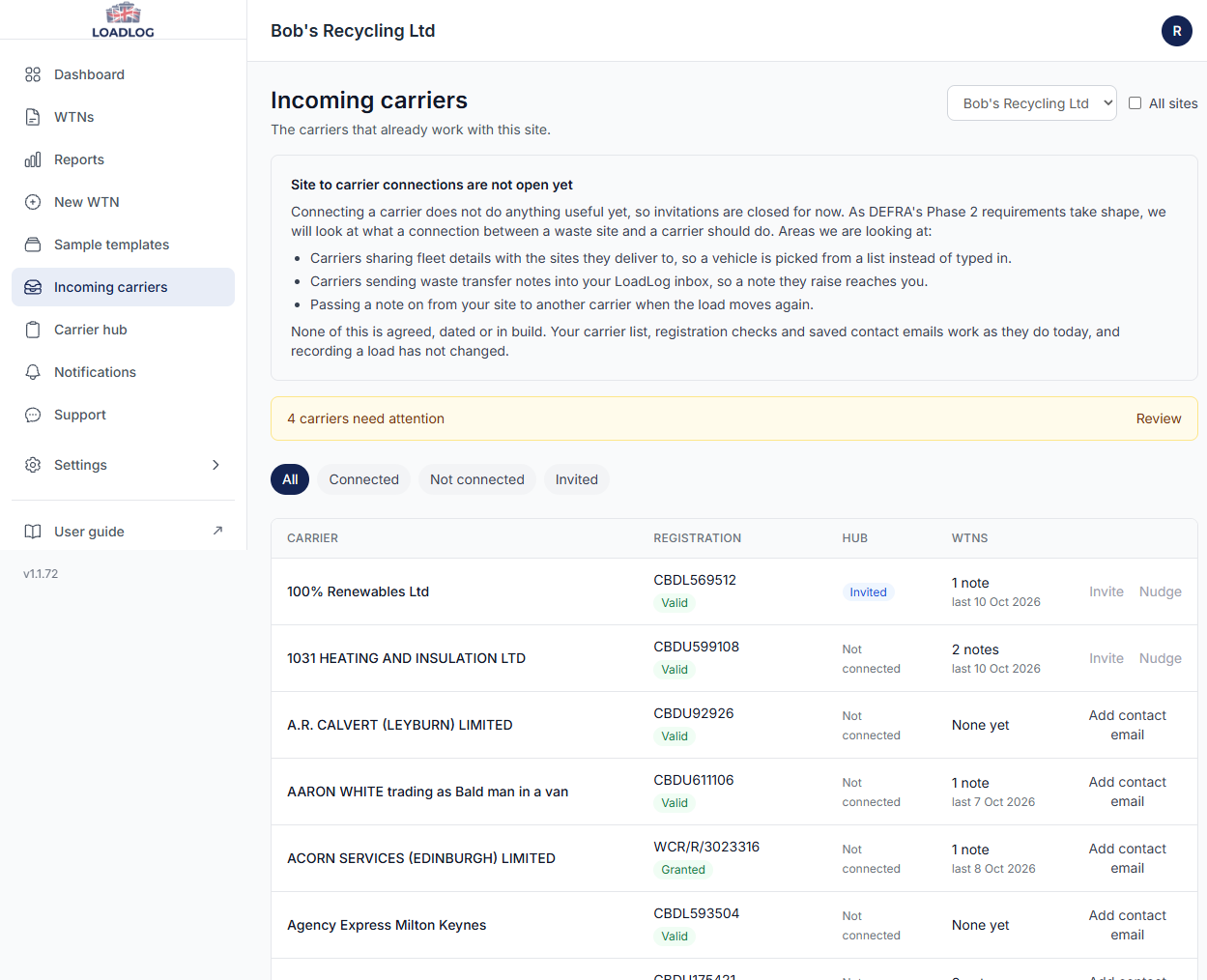Screen dimensions: 1207x980
Task: Click the 4 carriers need attention text
Action: pyautogui.click(x=365, y=418)
